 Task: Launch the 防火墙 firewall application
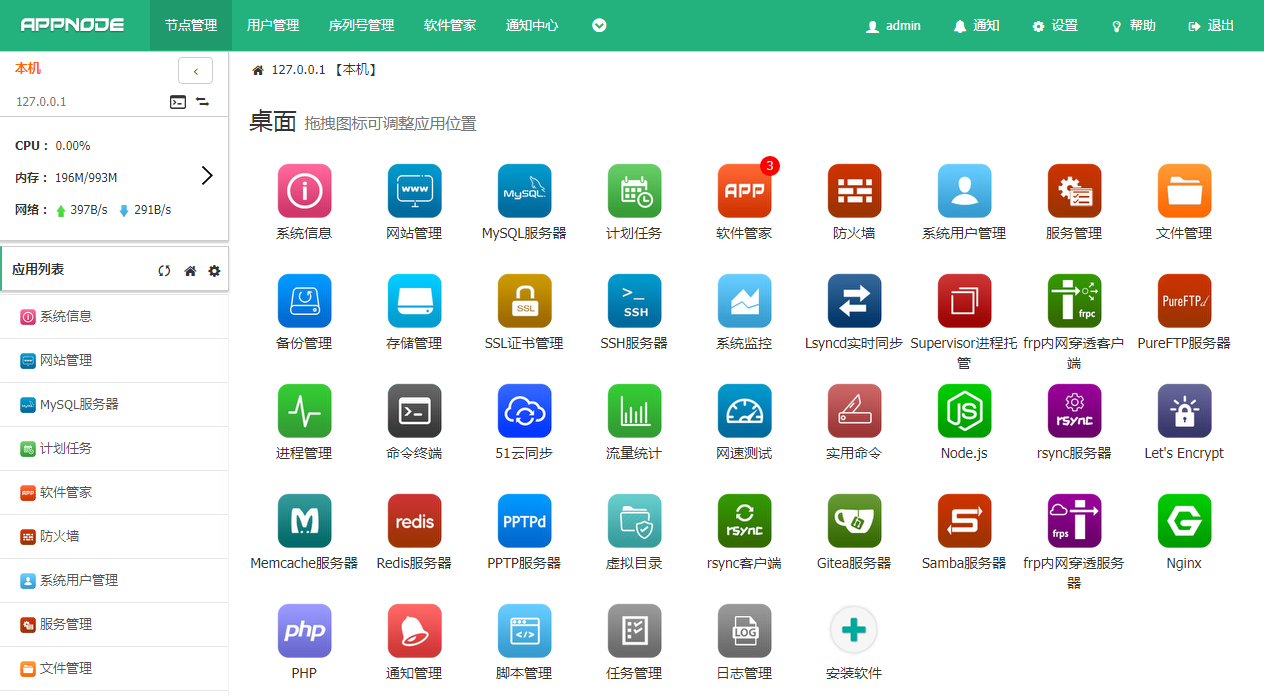pyautogui.click(x=854, y=191)
